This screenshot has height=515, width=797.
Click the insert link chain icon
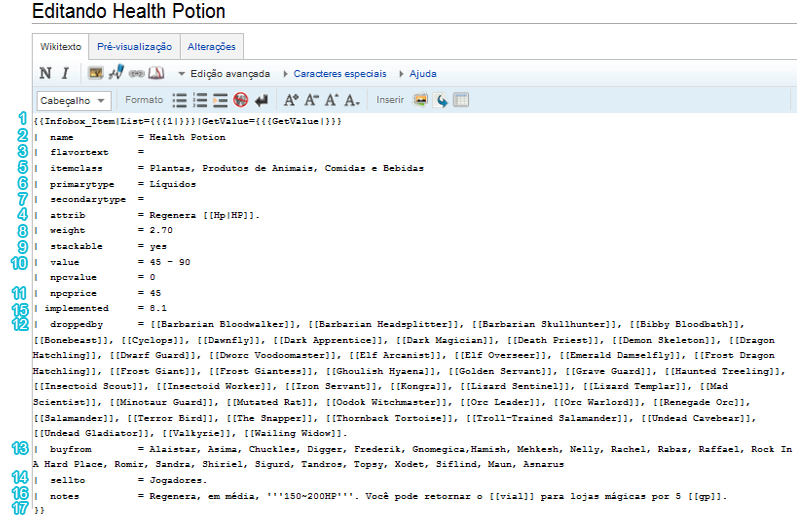coord(136,73)
